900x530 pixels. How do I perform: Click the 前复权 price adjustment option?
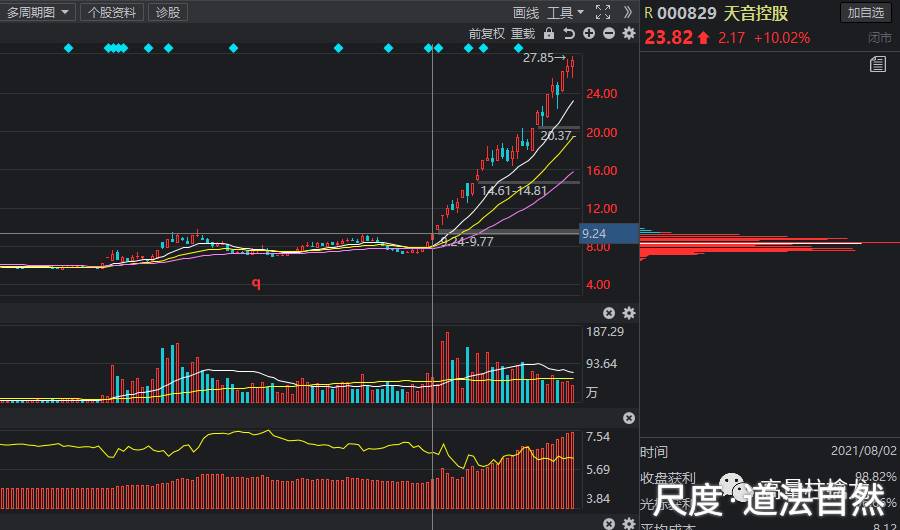[487, 33]
